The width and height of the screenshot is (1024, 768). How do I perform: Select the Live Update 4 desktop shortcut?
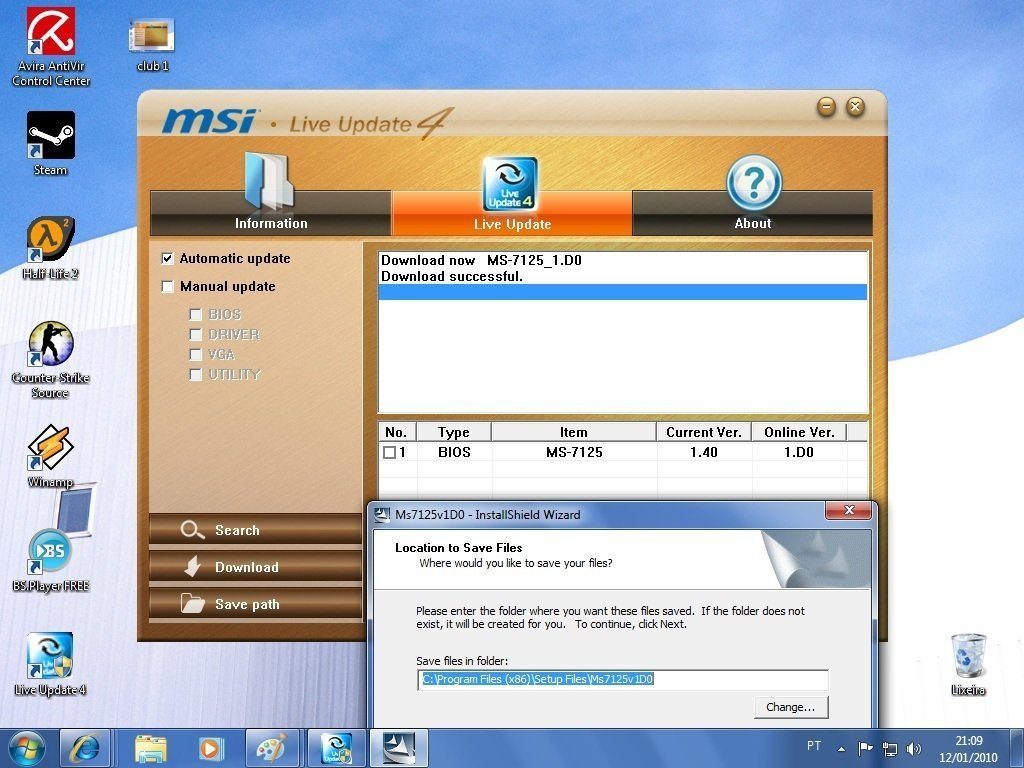pos(50,664)
